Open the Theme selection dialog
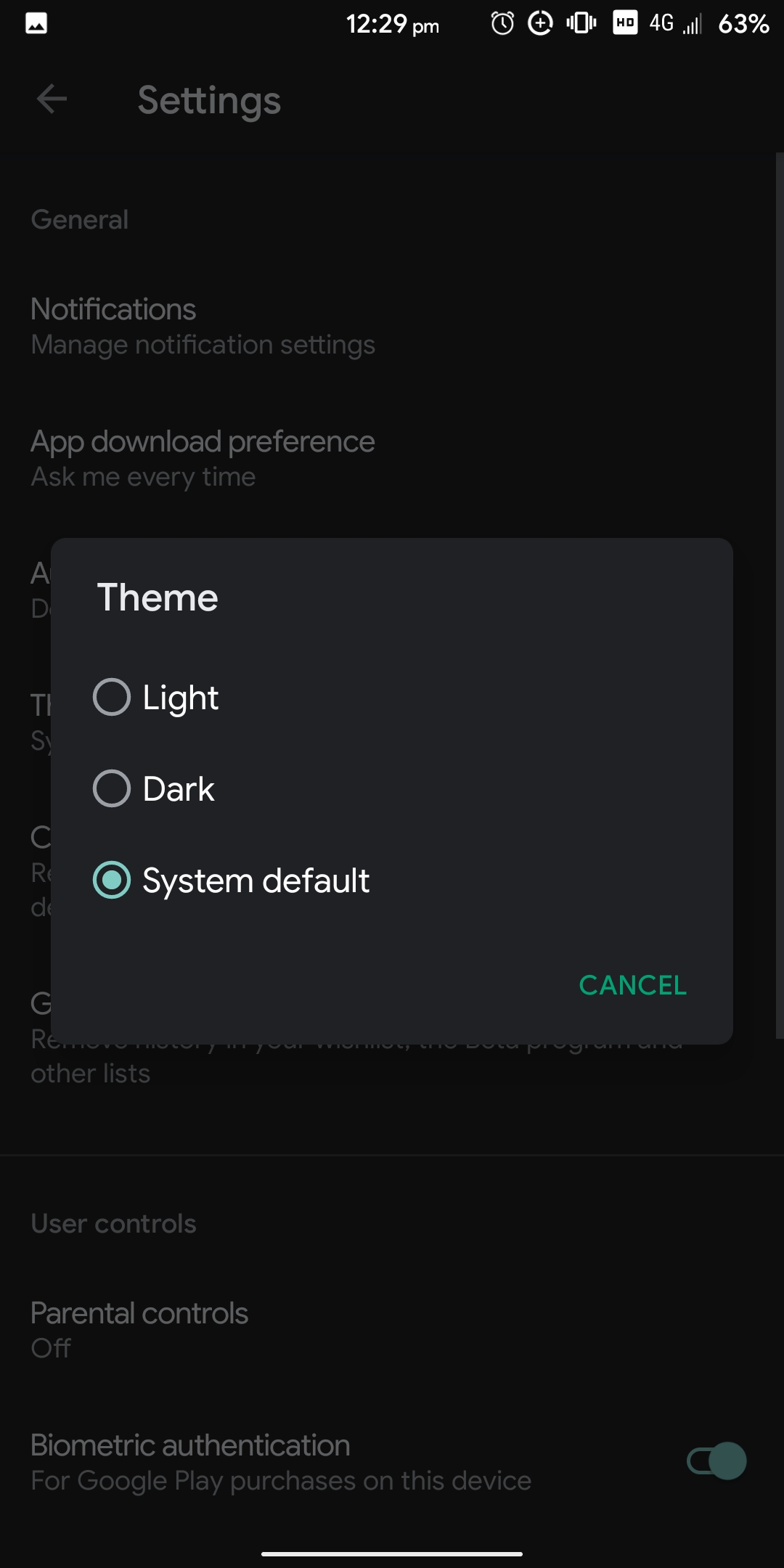Viewport: 784px width, 1568px height. tap(36, 719)
